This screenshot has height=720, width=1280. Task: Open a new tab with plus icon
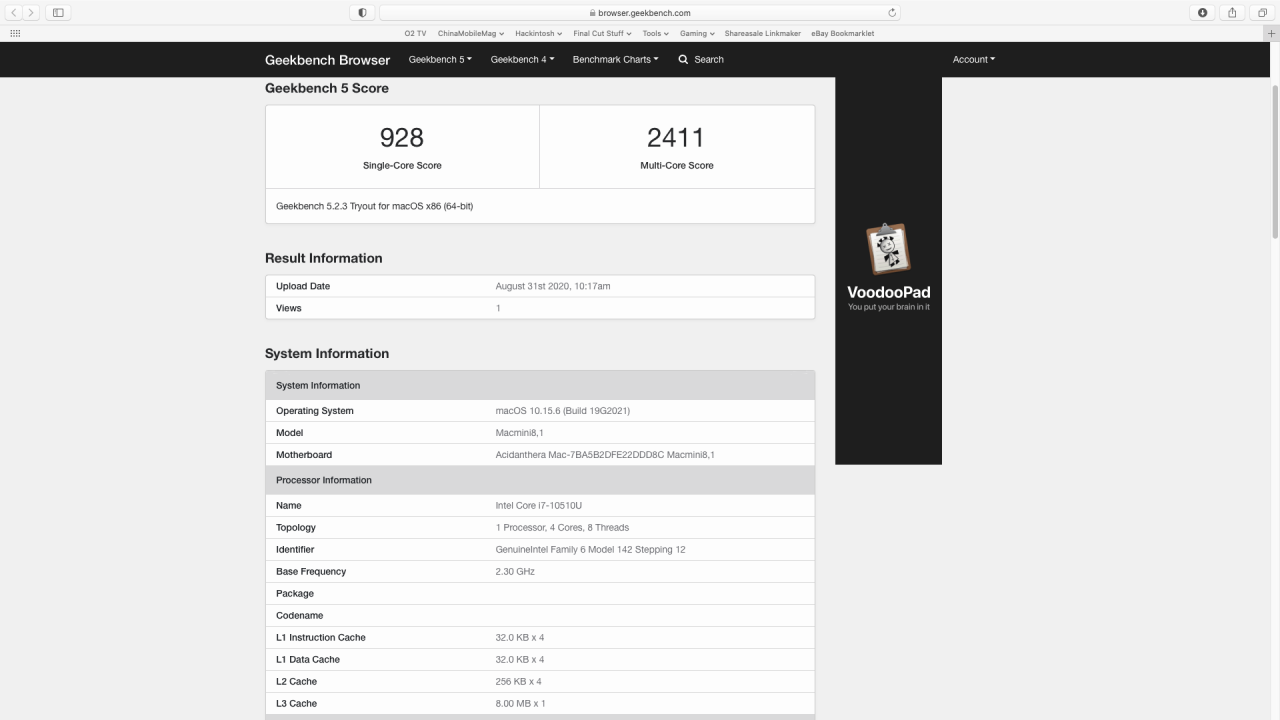tap(1272, 33)
